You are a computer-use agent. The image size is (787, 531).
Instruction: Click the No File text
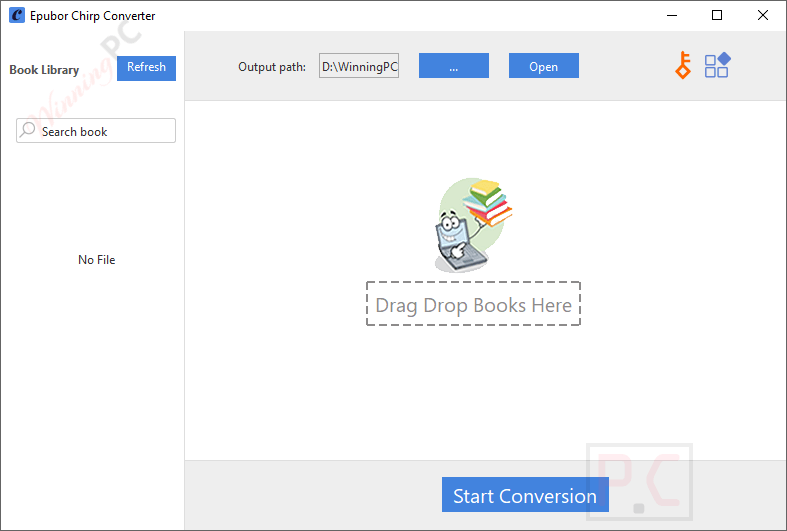(96, 259)
